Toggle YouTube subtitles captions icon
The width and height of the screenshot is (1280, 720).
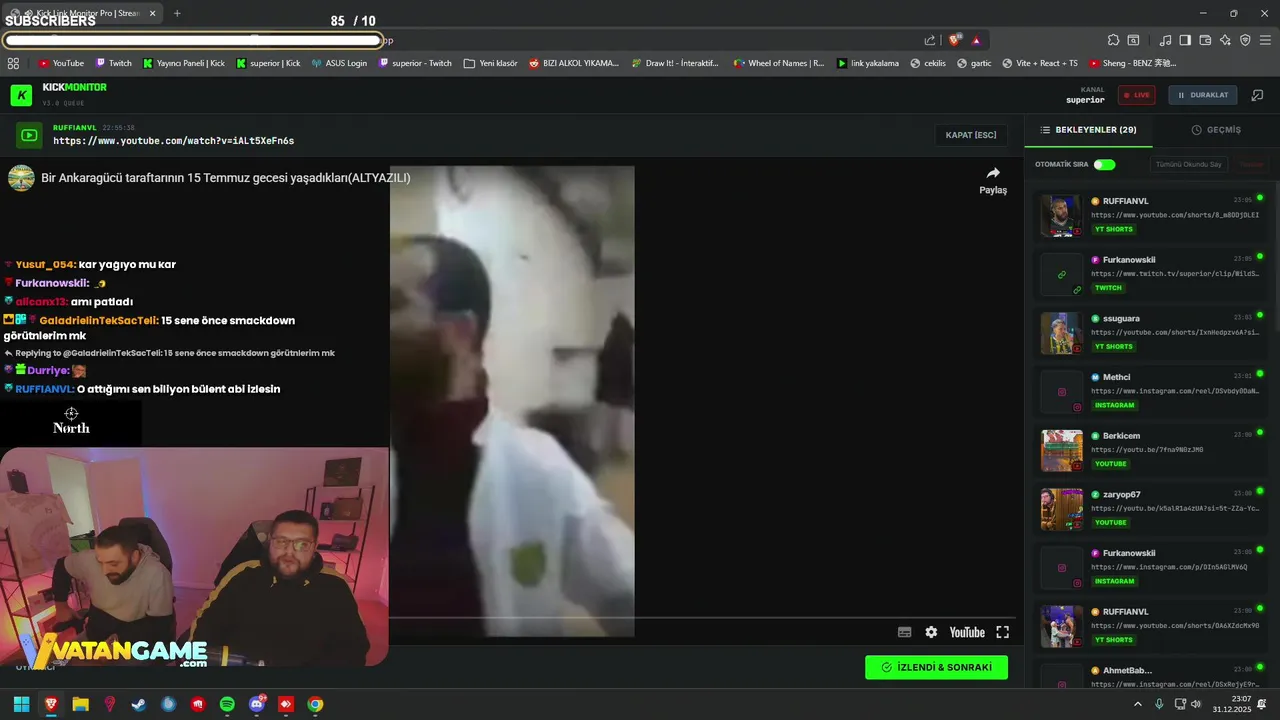[x=904, y=632]
